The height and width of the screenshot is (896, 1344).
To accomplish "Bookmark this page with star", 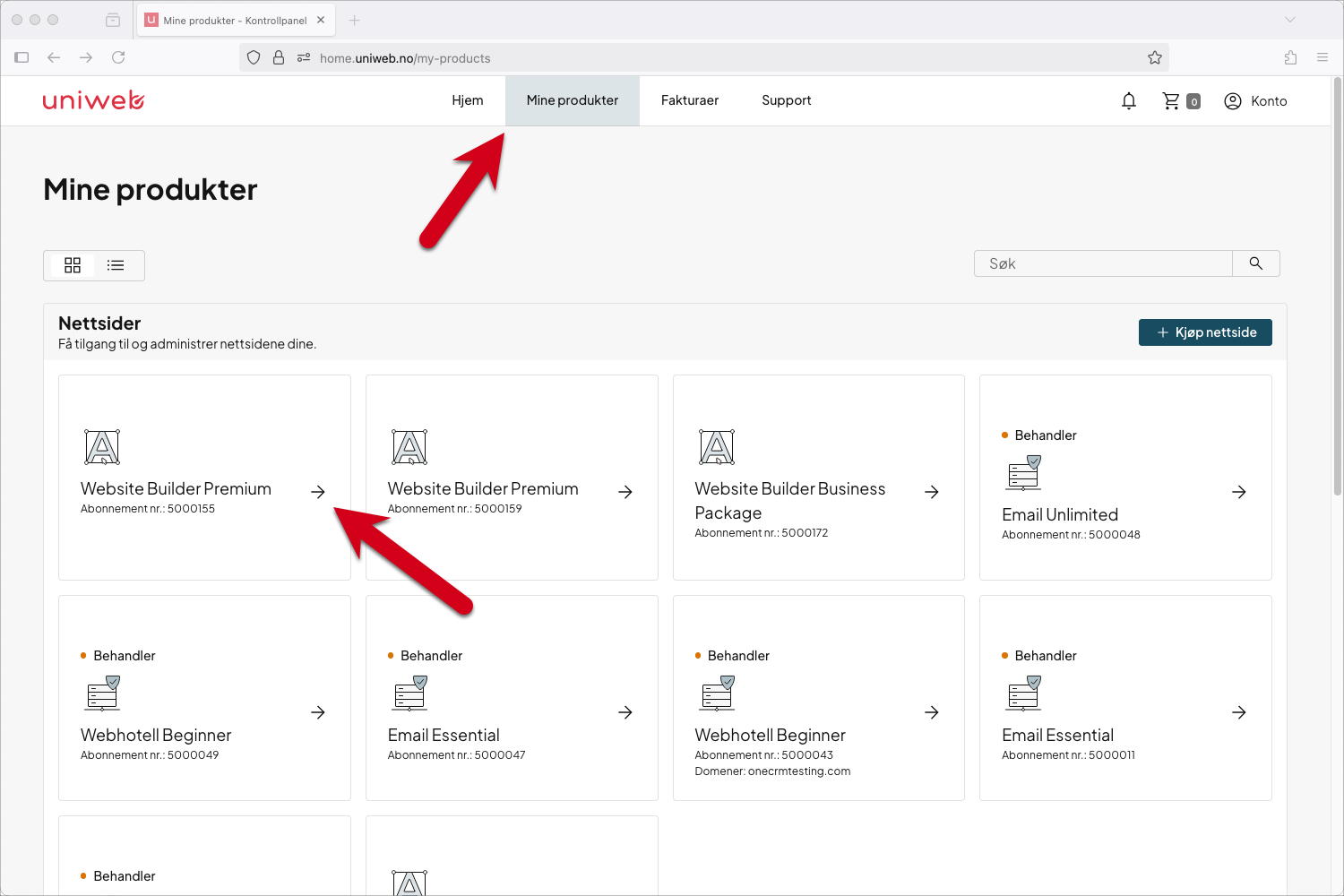I will [1155, 57].
